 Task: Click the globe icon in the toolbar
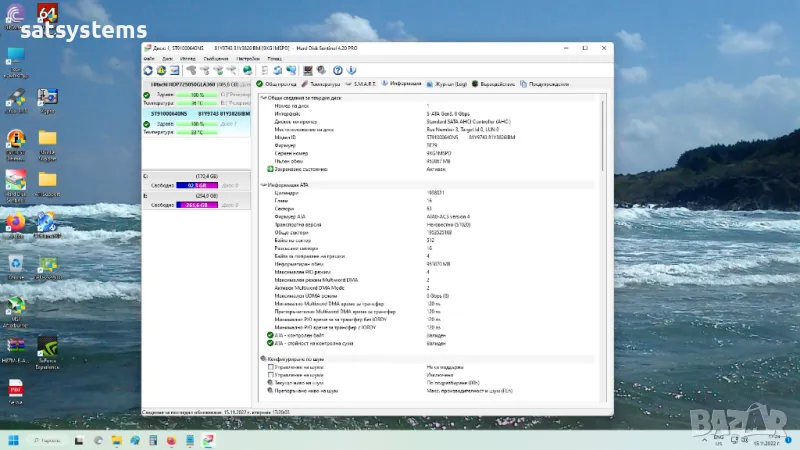pyautogui.click(x=247, y=70)
